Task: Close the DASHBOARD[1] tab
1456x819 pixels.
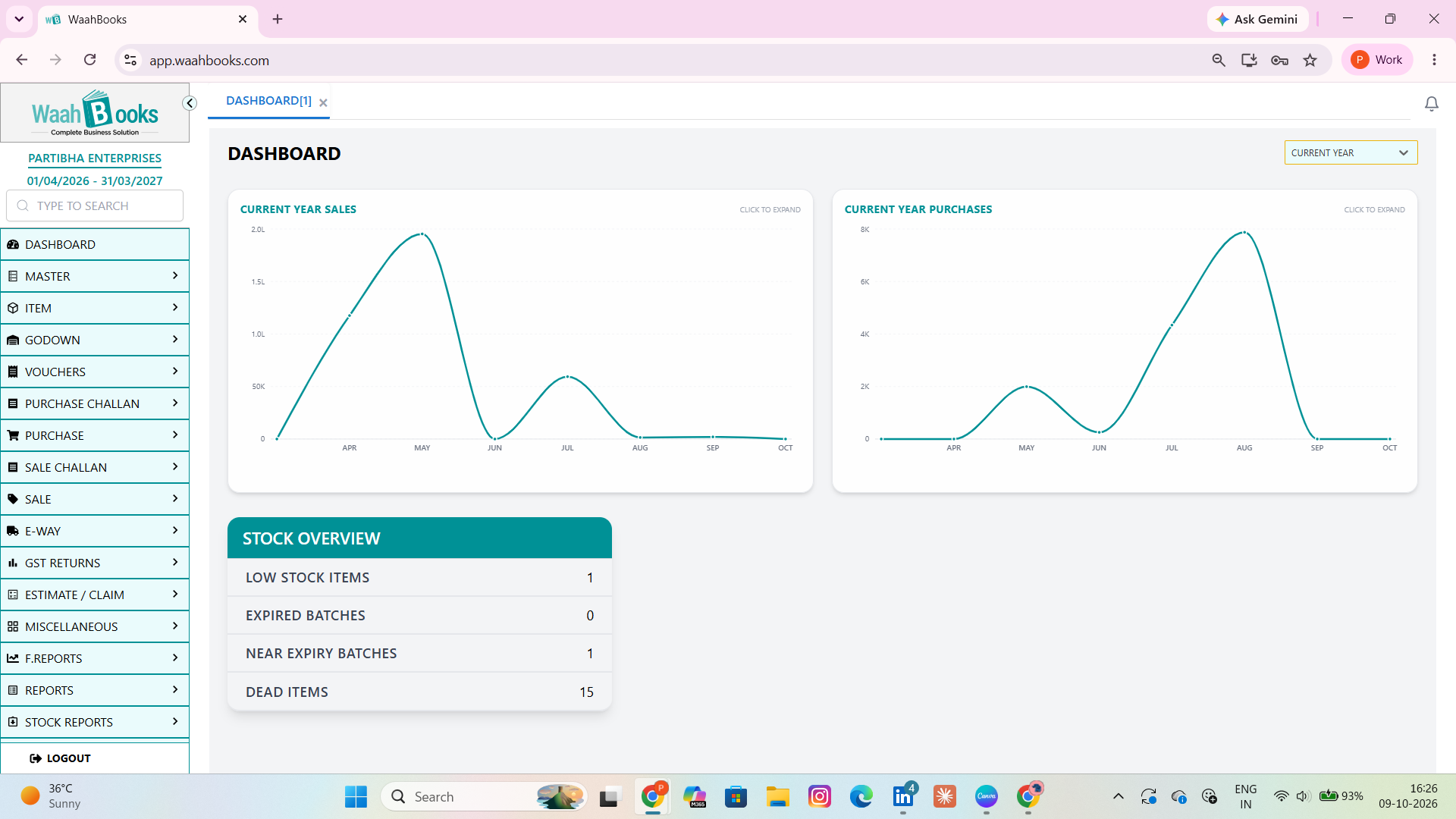Action: [323, 102]
